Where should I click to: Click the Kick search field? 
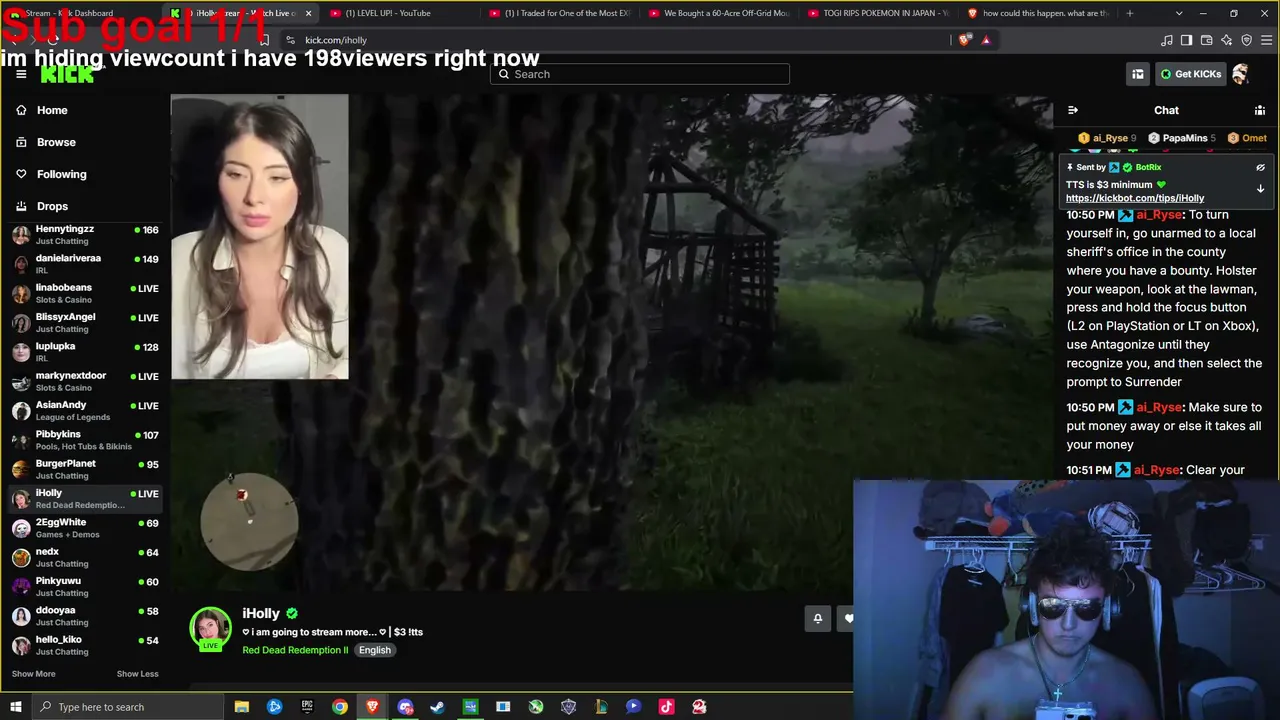(x=640, y=74)
